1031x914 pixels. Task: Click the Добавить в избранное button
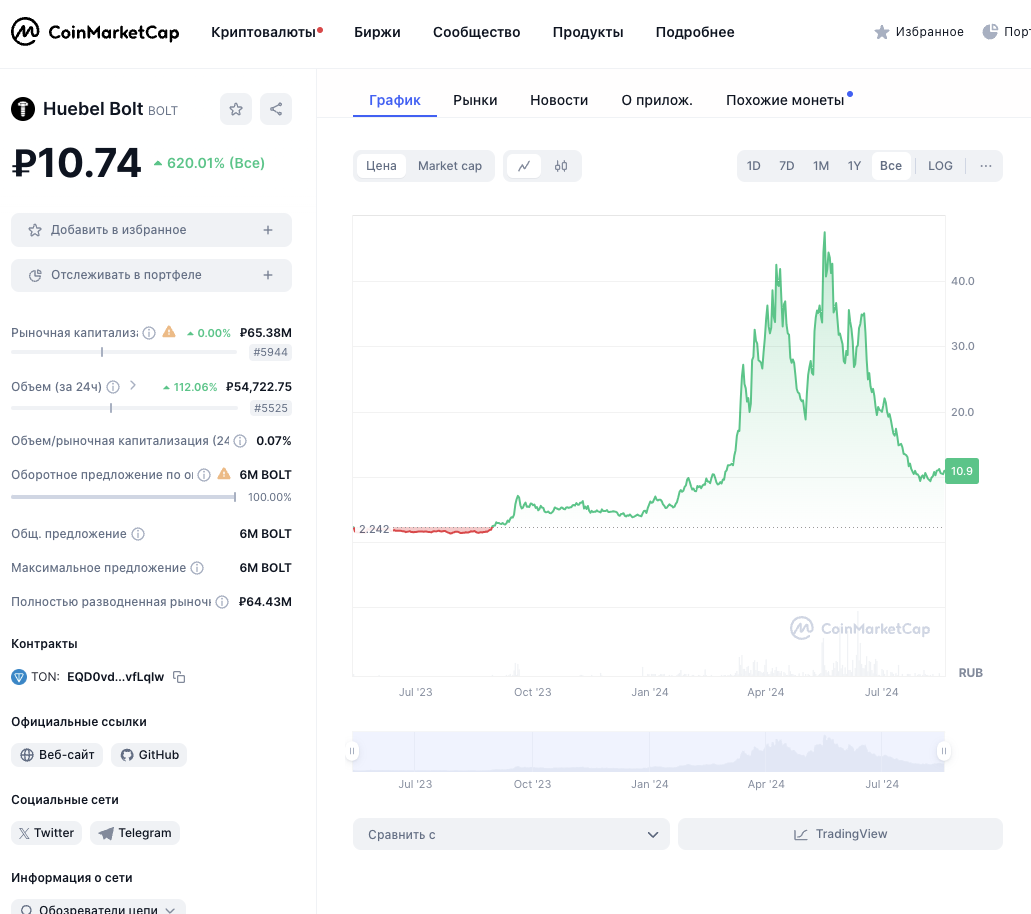pyautogui.click(x=151, y=230)
